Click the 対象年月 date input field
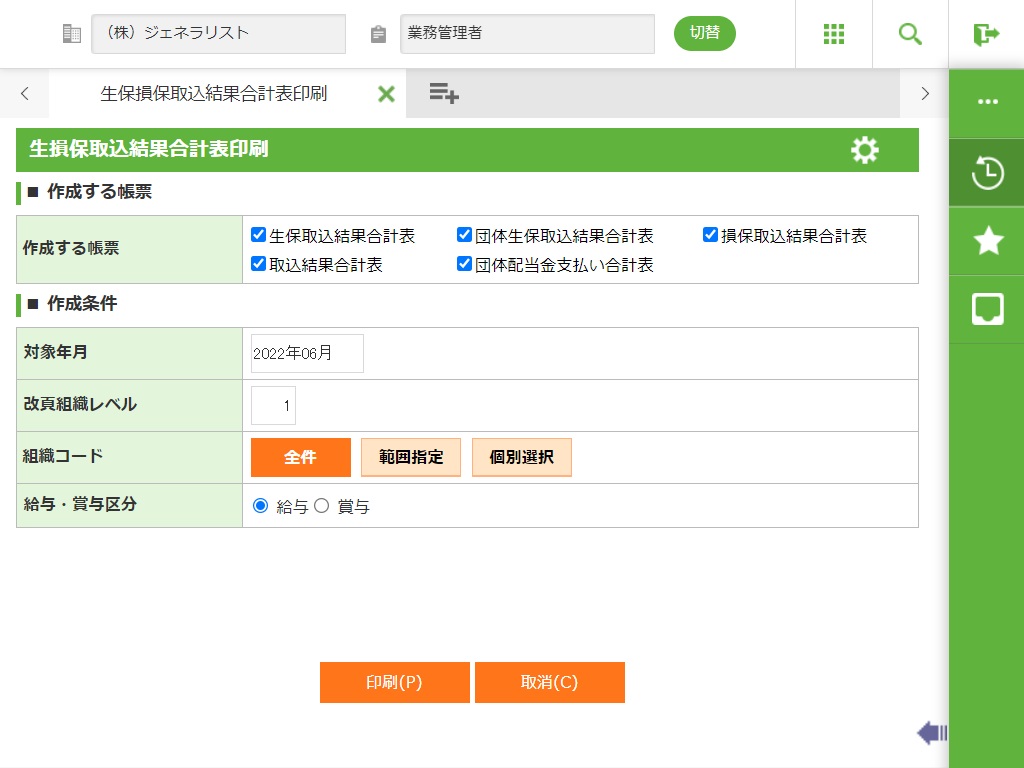This screenshot has width=1024, height=768. (307, 354)
